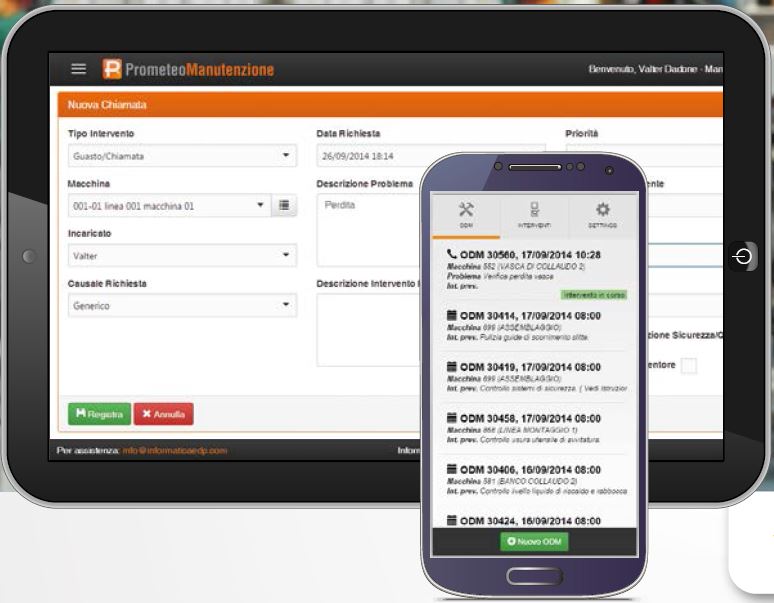
Task: Expand the Causale Richiesta dropdown showing Generico
Action: click(x=182, y=305)
